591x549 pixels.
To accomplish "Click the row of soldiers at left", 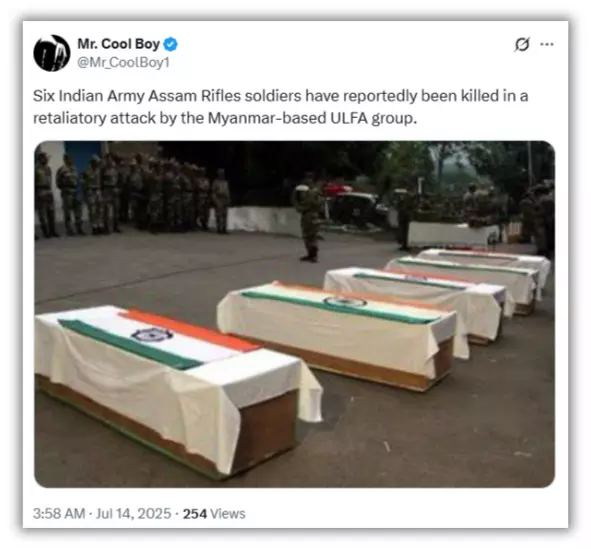I will (132, 194).
